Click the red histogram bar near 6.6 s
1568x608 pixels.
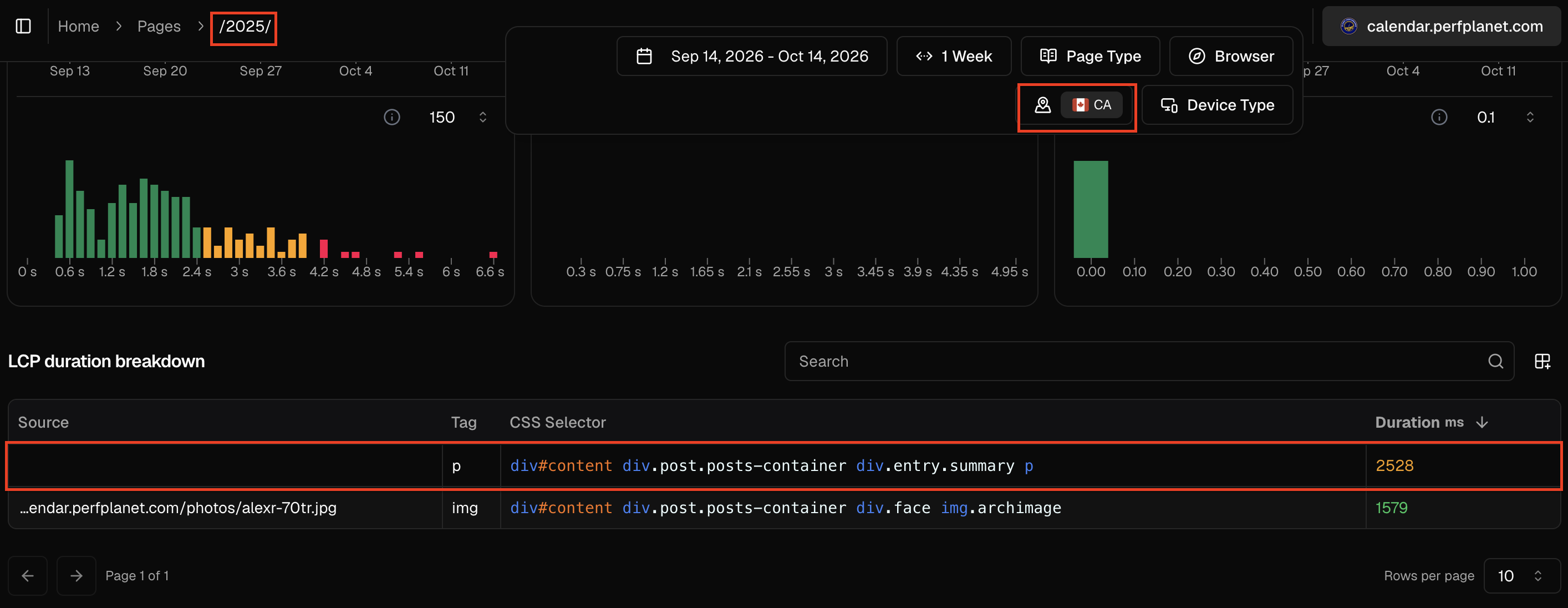tap(493, 255)
